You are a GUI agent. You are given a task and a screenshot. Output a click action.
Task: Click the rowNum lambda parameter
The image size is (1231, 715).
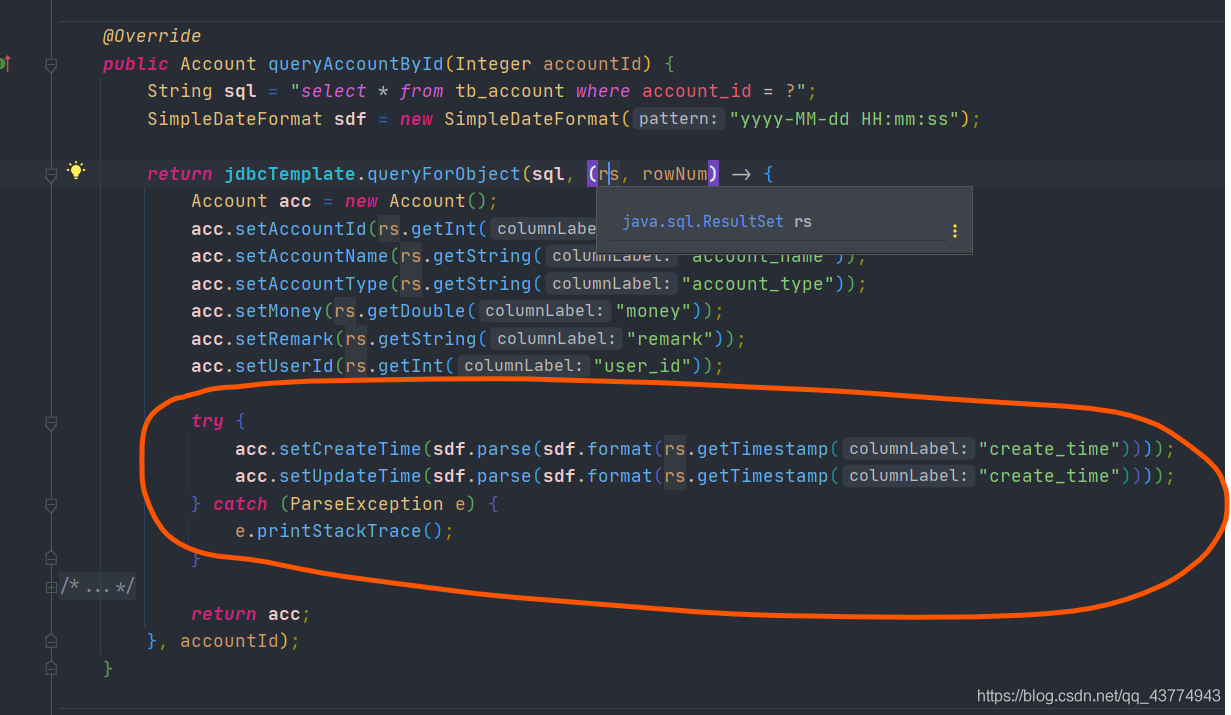[x=675, y=174]
